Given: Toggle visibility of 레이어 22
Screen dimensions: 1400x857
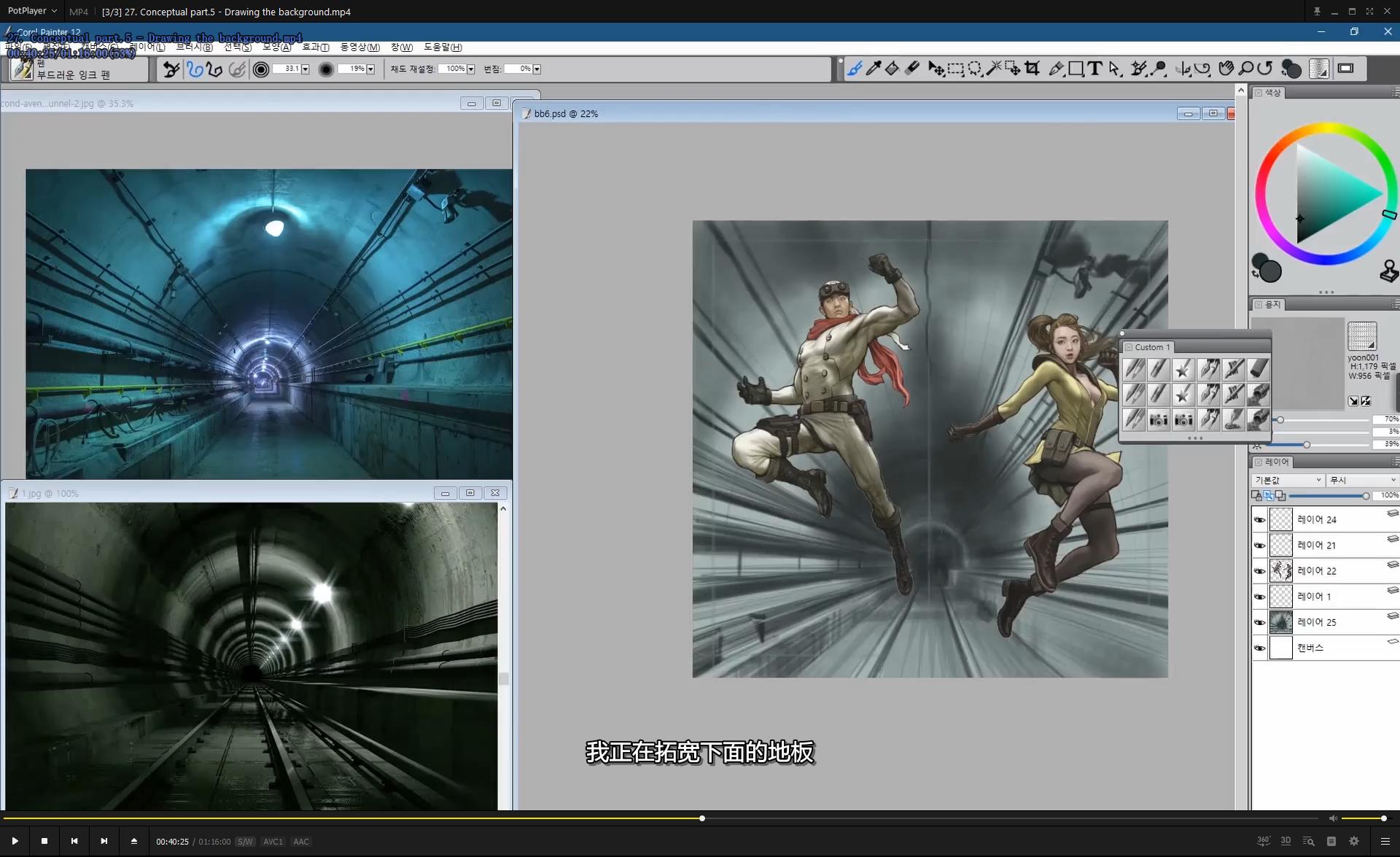Looking at the screenshot, I should 1259,571.
